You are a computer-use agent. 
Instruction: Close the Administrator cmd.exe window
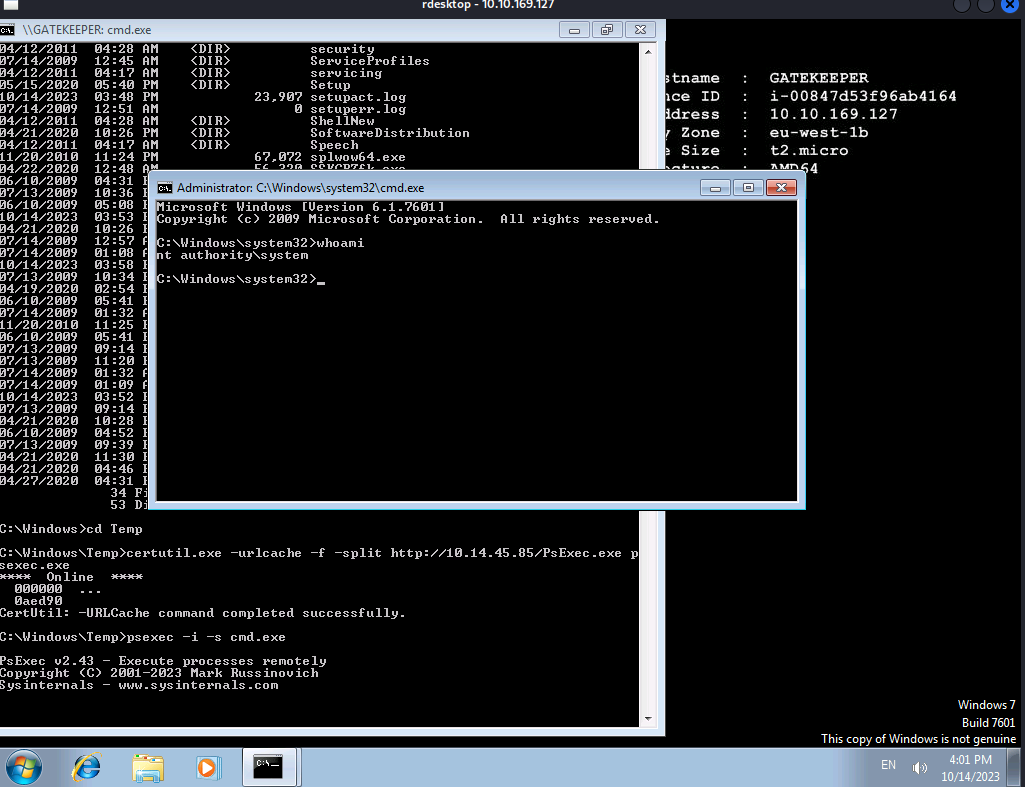coord(781,188)
